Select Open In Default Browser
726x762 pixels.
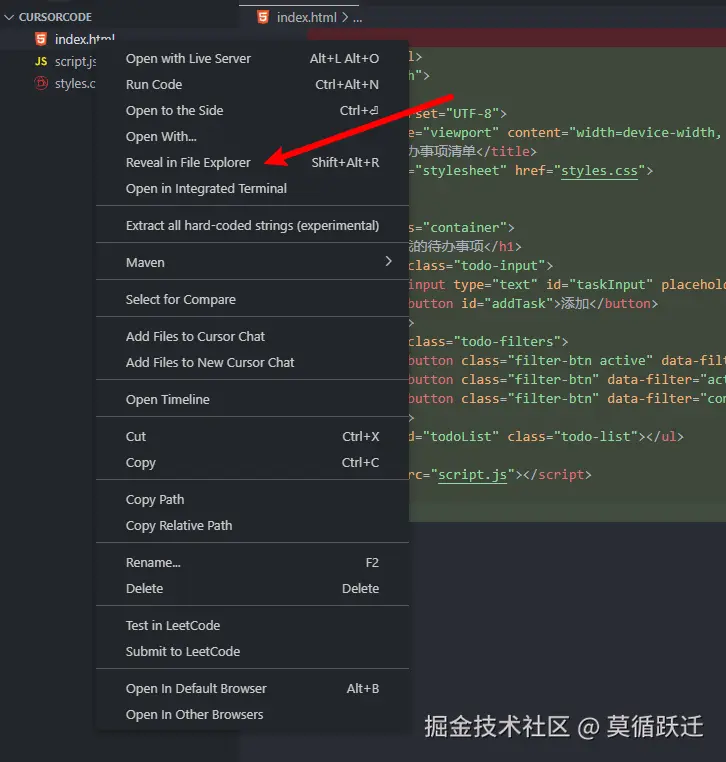pyautogui.click(x=252, y=689)
